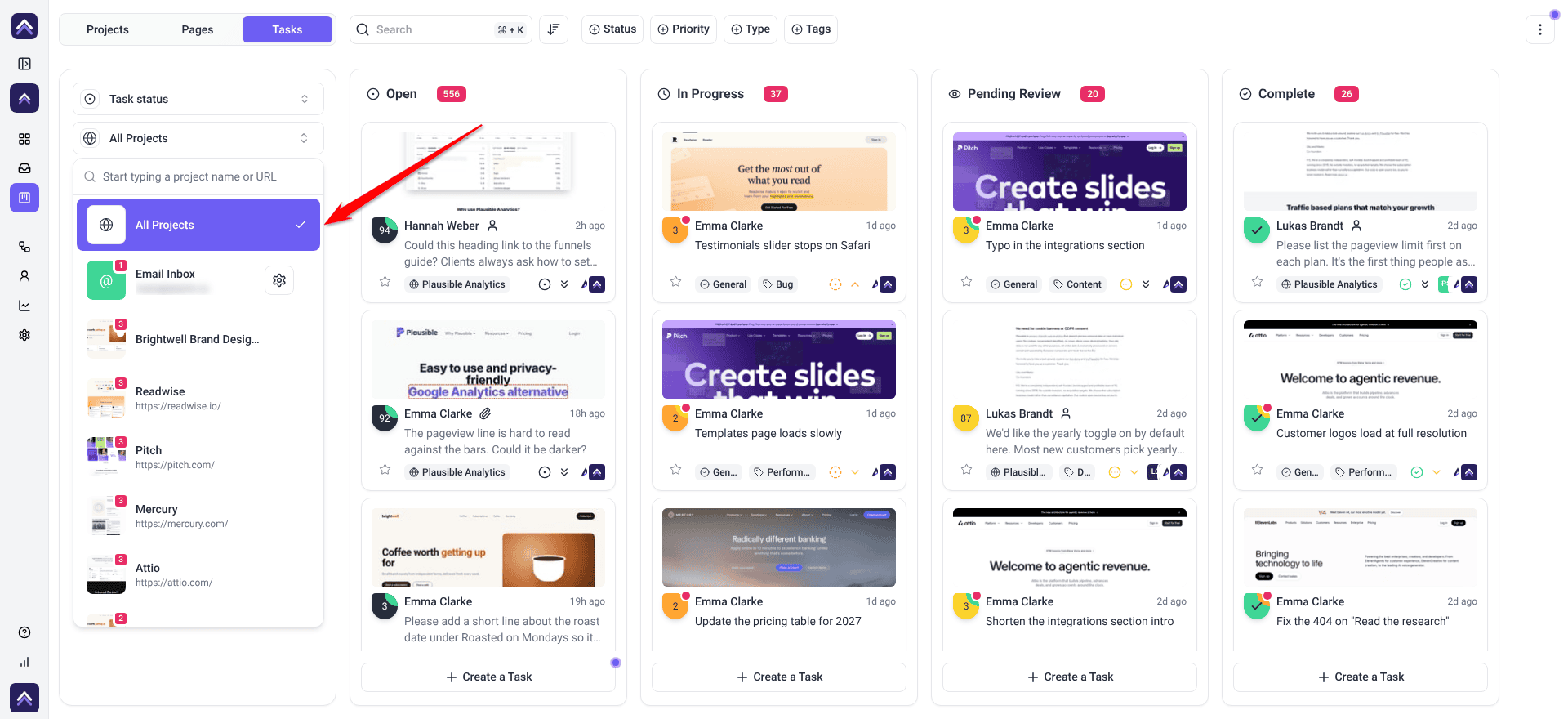Change yellow status circle on Typo card
Viewport: 1568px width, 719px height.
1126,284
